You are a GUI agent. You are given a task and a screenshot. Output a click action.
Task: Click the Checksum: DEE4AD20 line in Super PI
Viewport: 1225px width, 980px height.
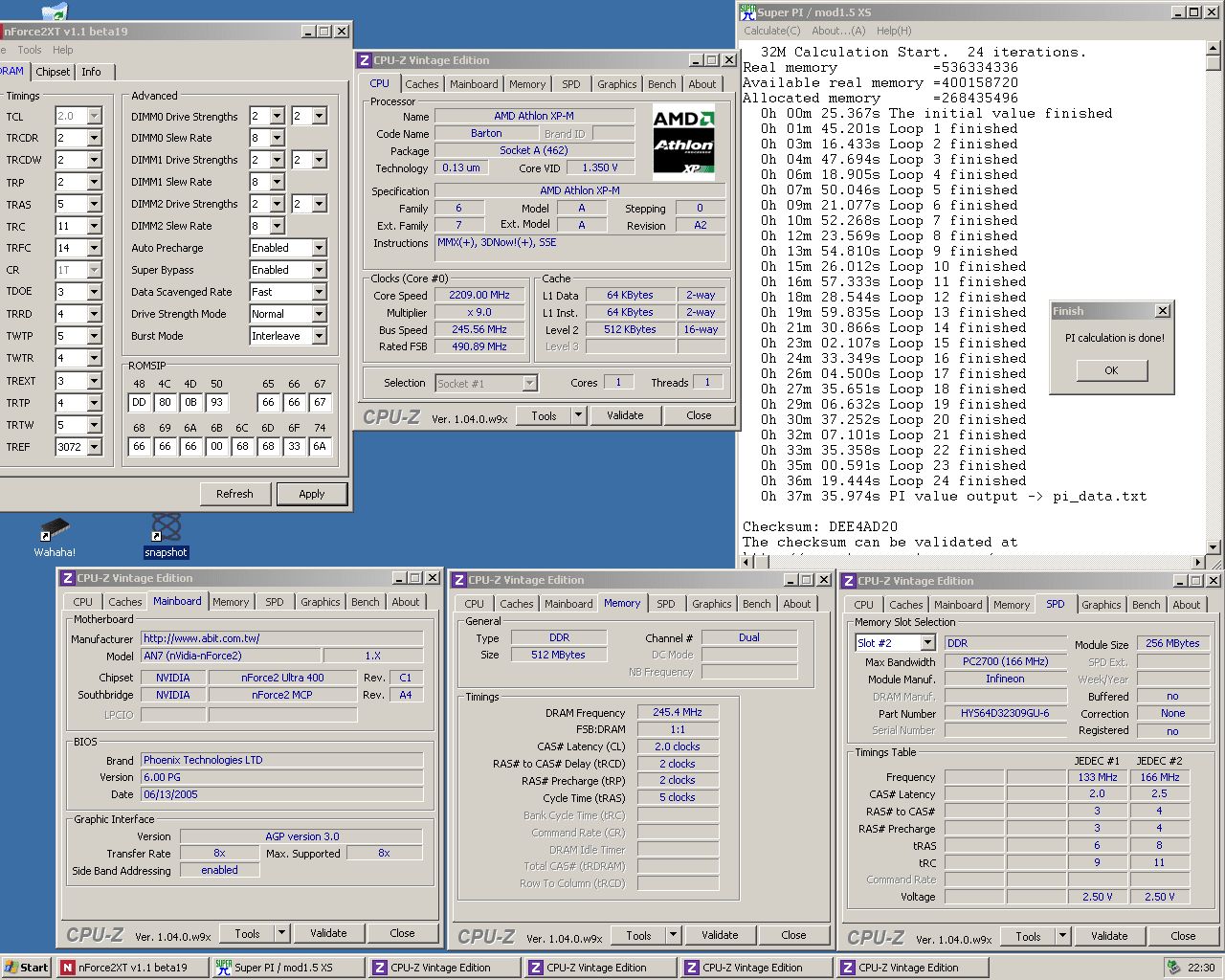(820, 526)
